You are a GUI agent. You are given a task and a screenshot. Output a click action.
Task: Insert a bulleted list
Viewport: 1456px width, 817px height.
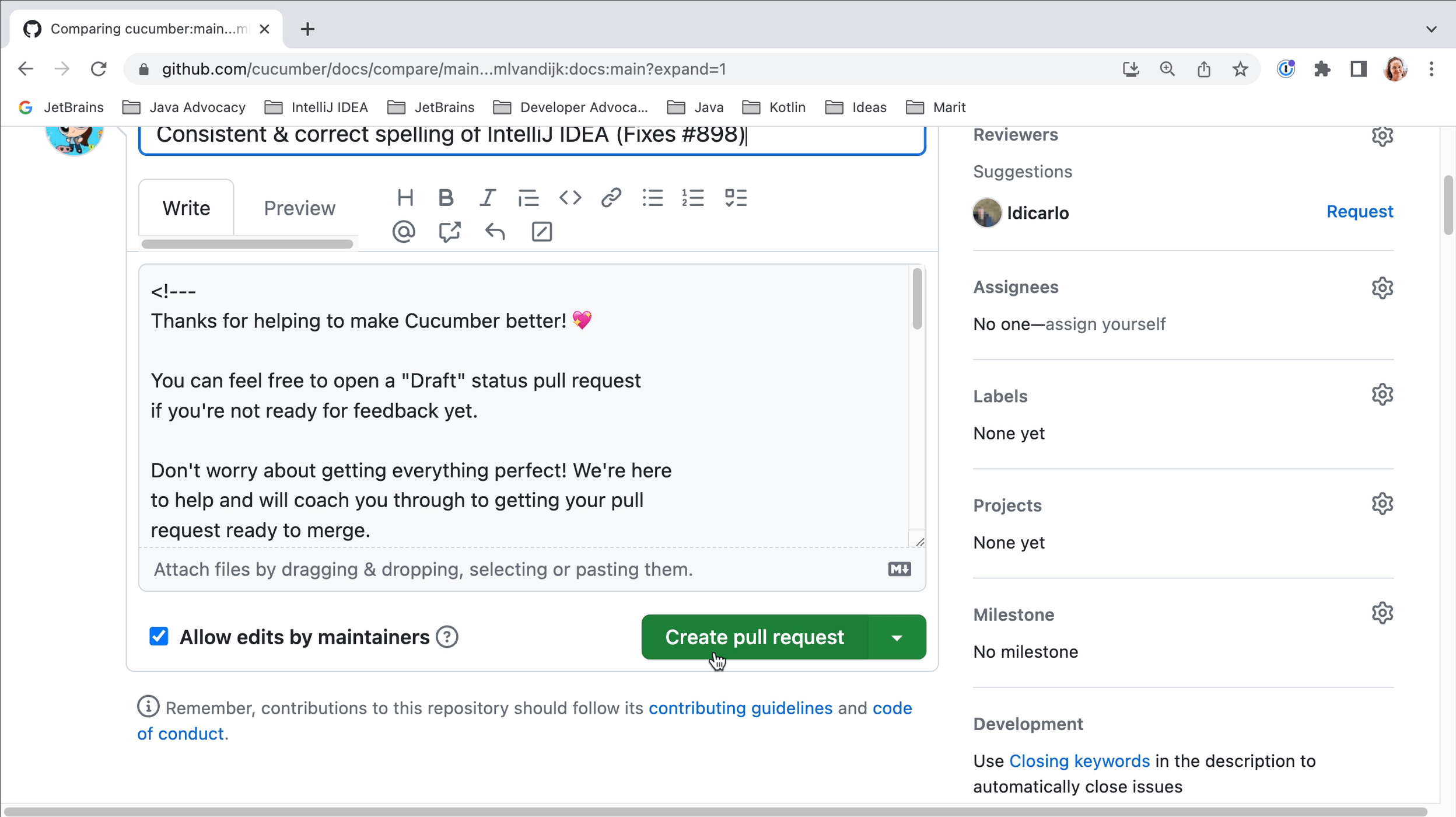coord(652,197)
